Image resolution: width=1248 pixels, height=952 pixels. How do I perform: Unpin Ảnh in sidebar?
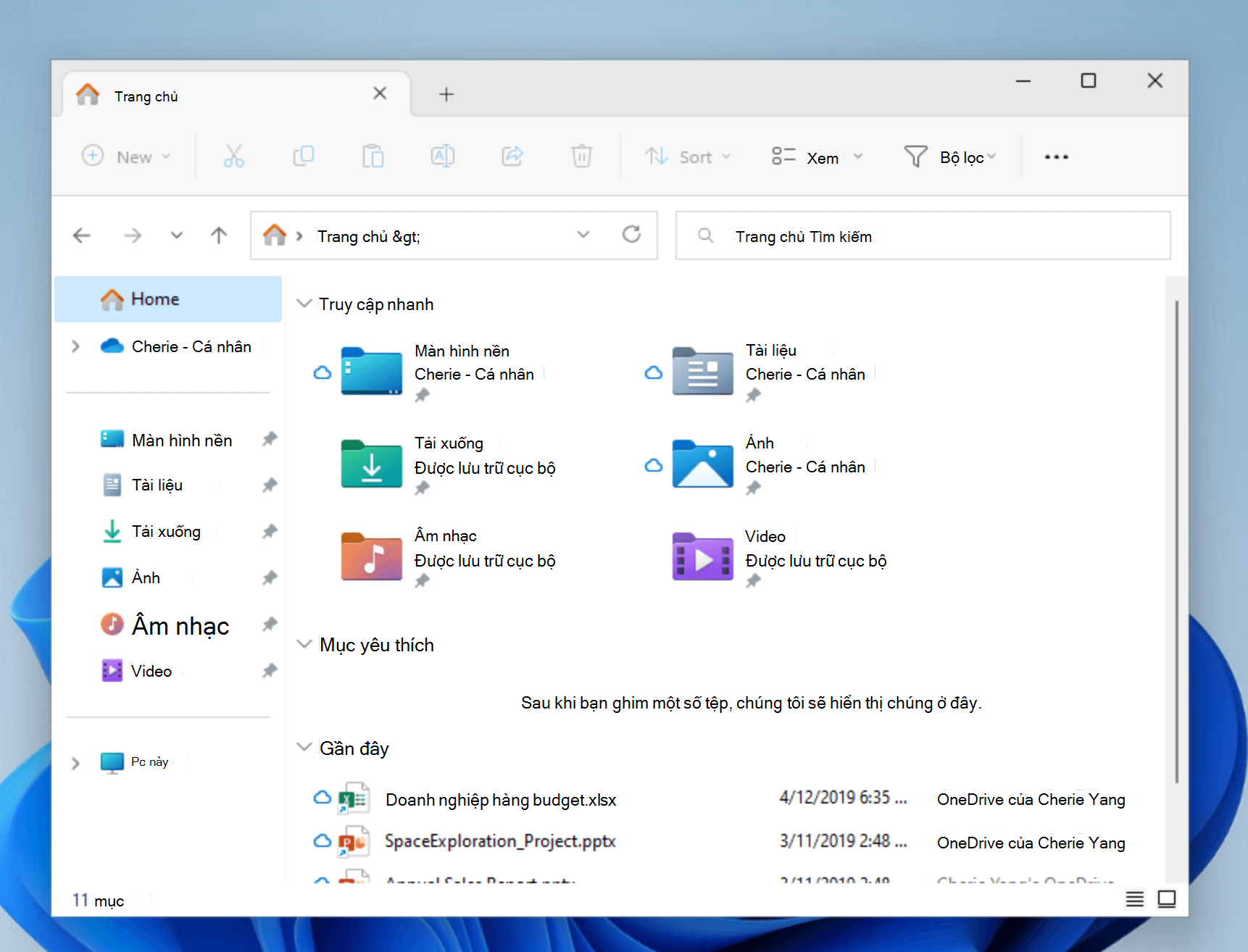pos(270,578)
